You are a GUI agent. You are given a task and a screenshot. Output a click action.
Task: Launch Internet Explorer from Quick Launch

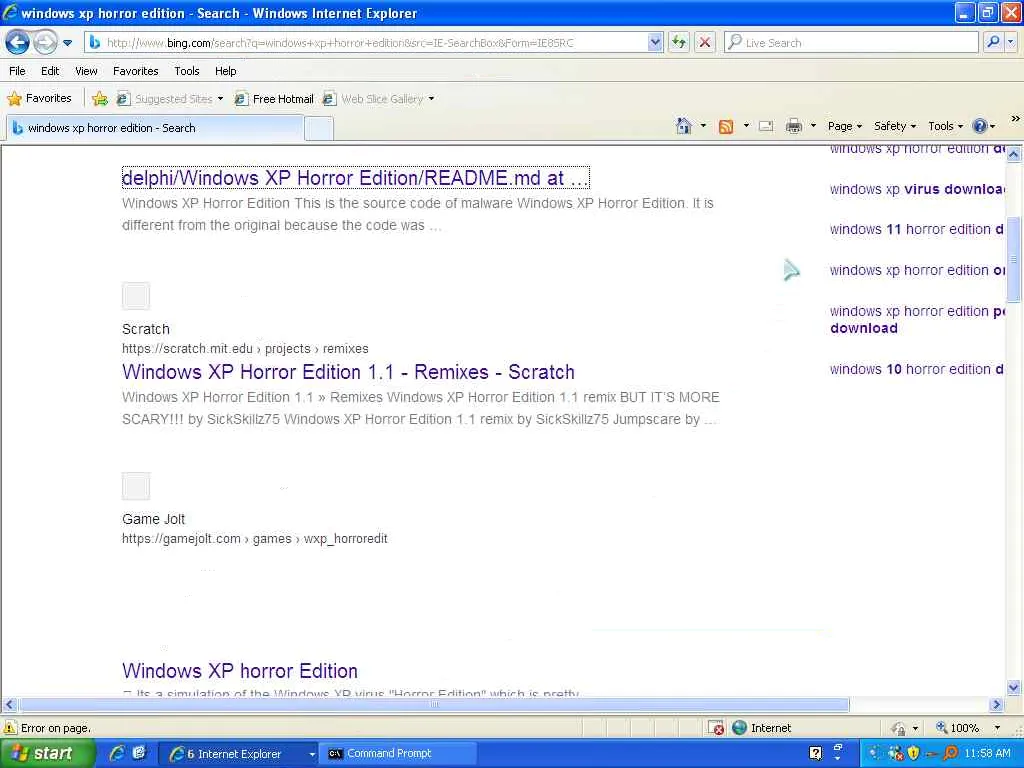click(x=117, y=754)
